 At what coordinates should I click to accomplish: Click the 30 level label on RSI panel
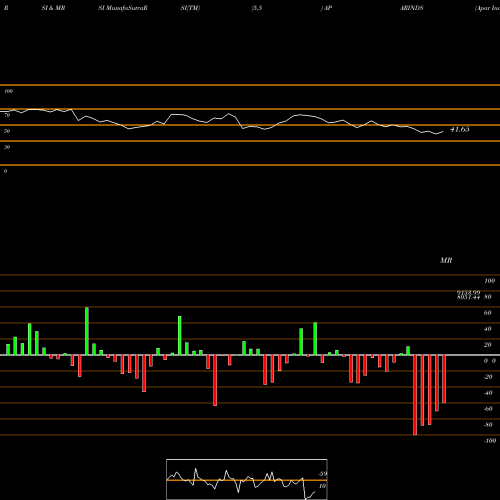(7, 147)
